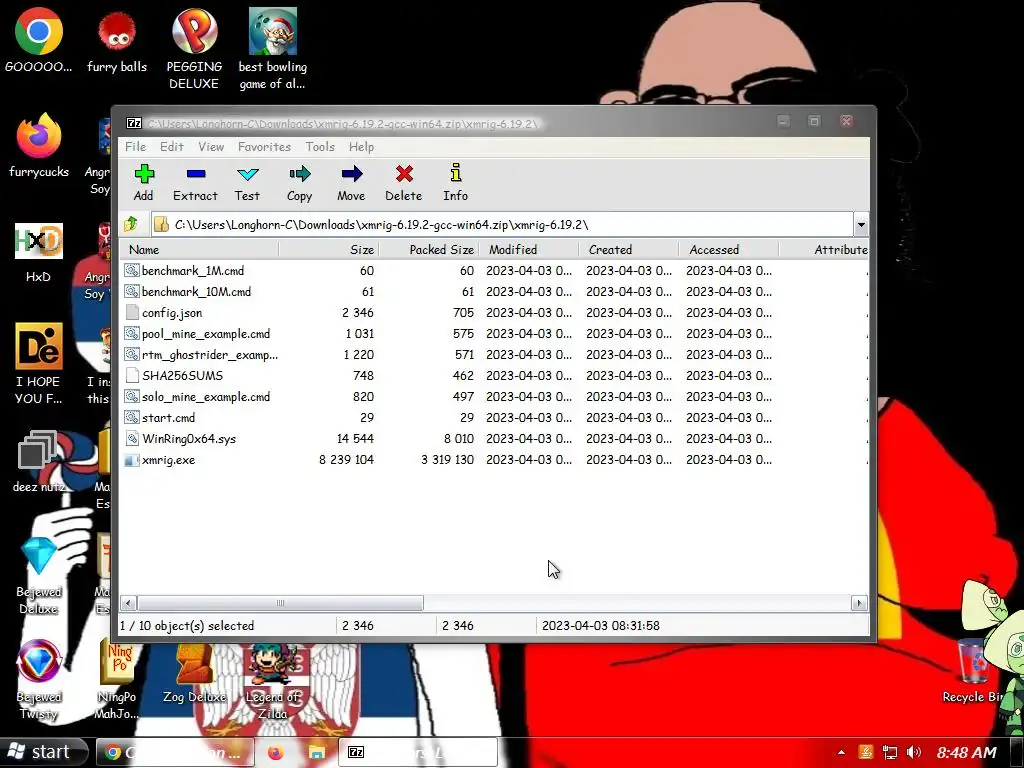Select pool_mine_example.cmd file
The width and height of the screenshot is (1024, 768).
point(197,334)
